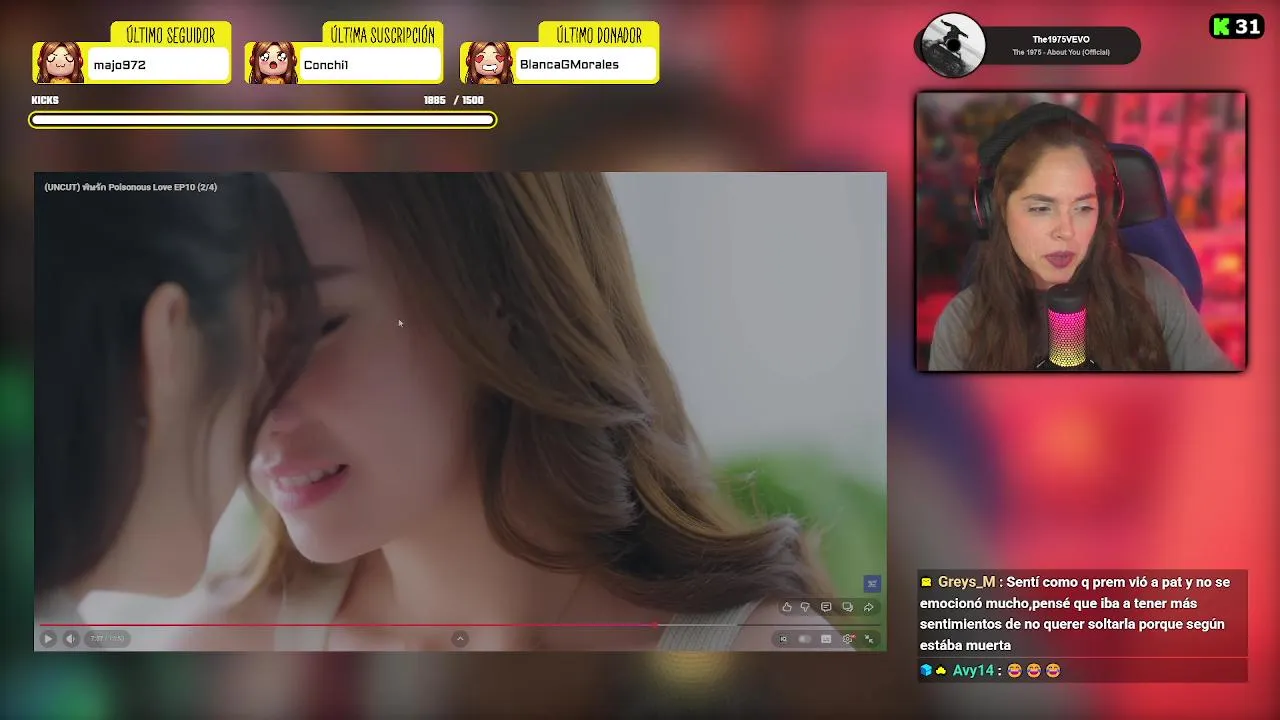This screenshot has width=1280, height=720.
Task: Click latest subscriber name Conchi1
Action: click(x=326, y=65)
